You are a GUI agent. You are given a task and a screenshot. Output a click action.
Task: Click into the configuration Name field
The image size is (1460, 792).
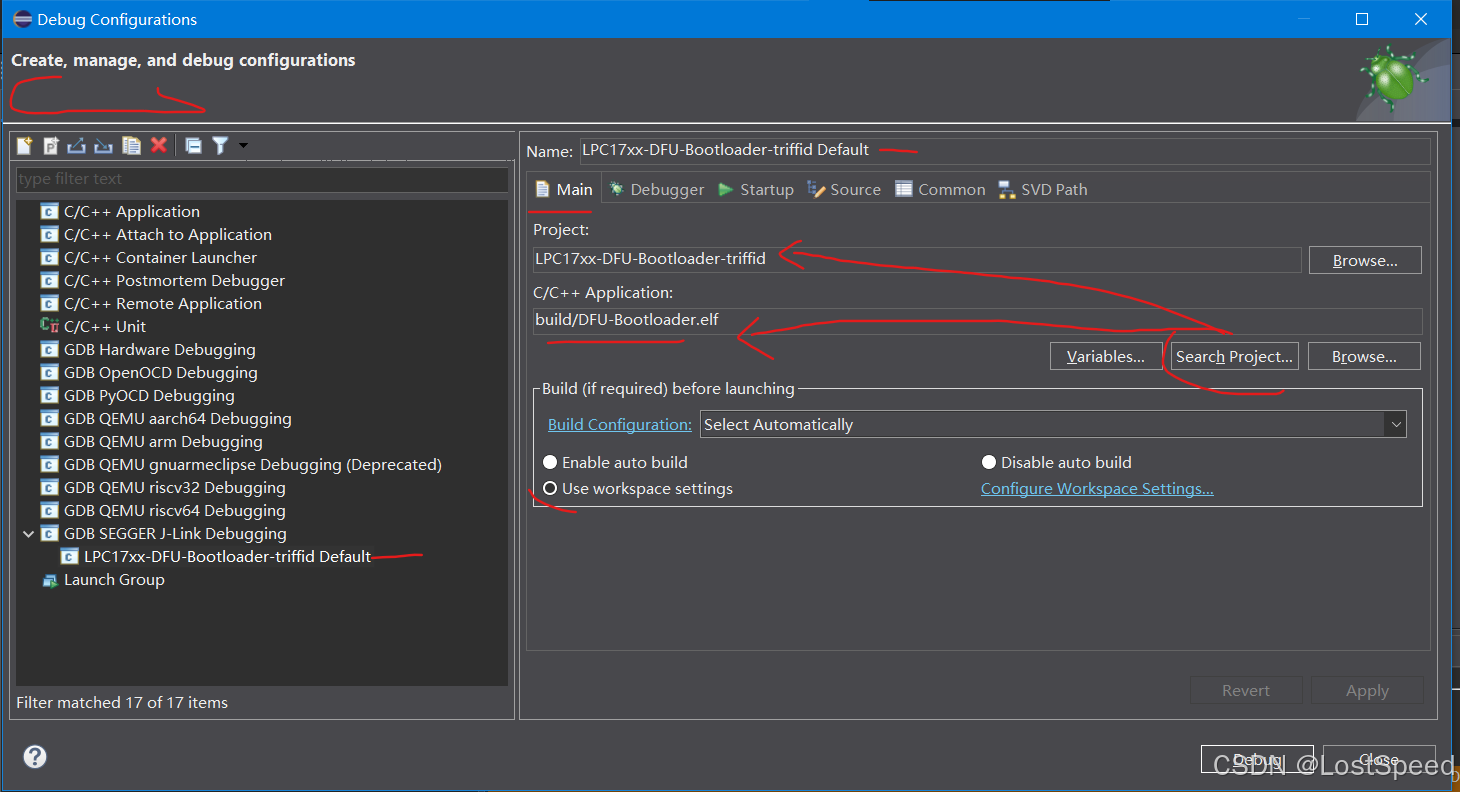tap(1005, 150)
